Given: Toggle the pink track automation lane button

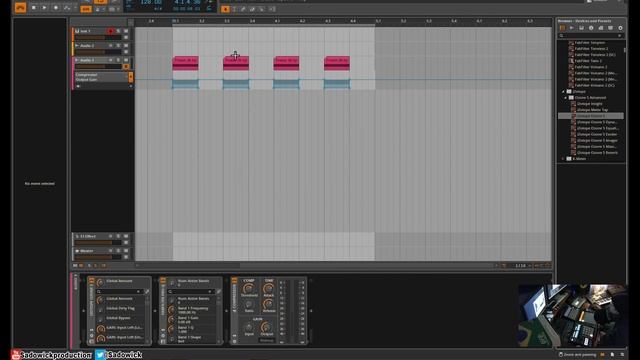Looking at the screenshot, I should coord(126,67).
